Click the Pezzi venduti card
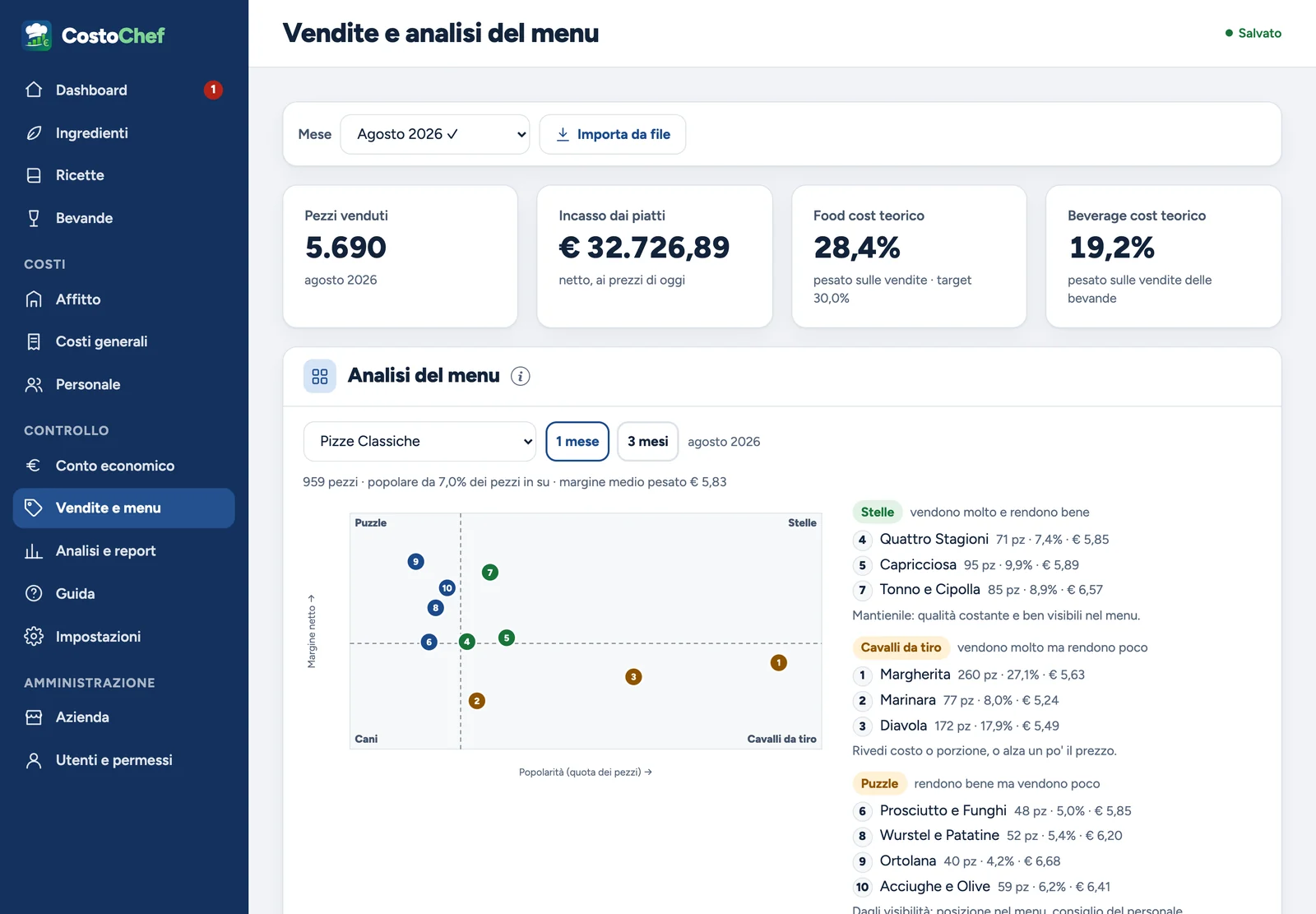 (401, 257)
